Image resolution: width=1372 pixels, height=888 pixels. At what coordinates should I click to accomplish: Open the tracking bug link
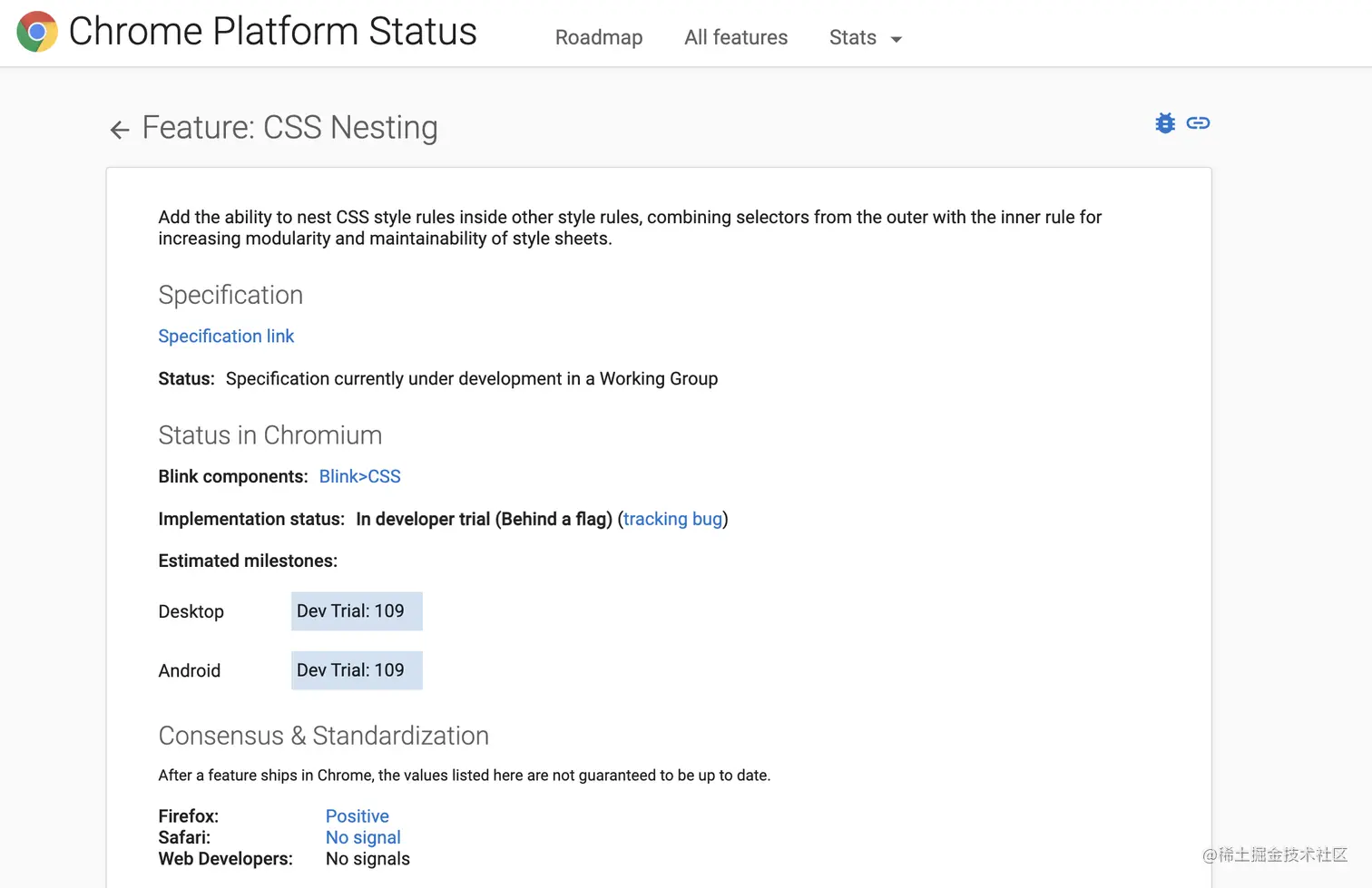pyautogui.click(x=672, y=519)
